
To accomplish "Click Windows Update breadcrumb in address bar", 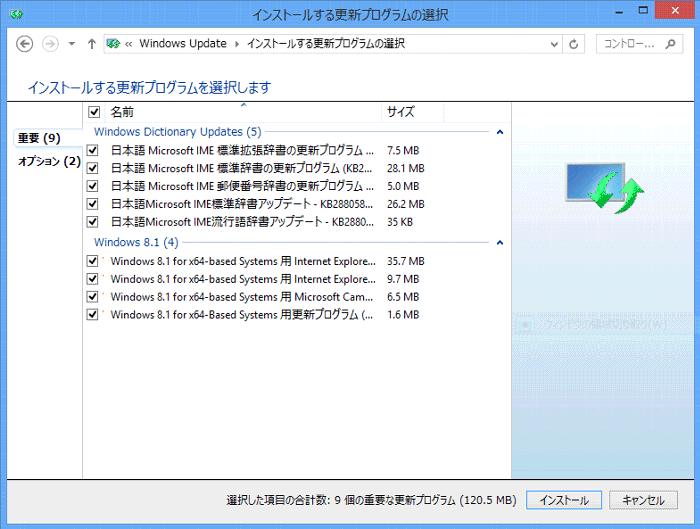I will [183, 43].
